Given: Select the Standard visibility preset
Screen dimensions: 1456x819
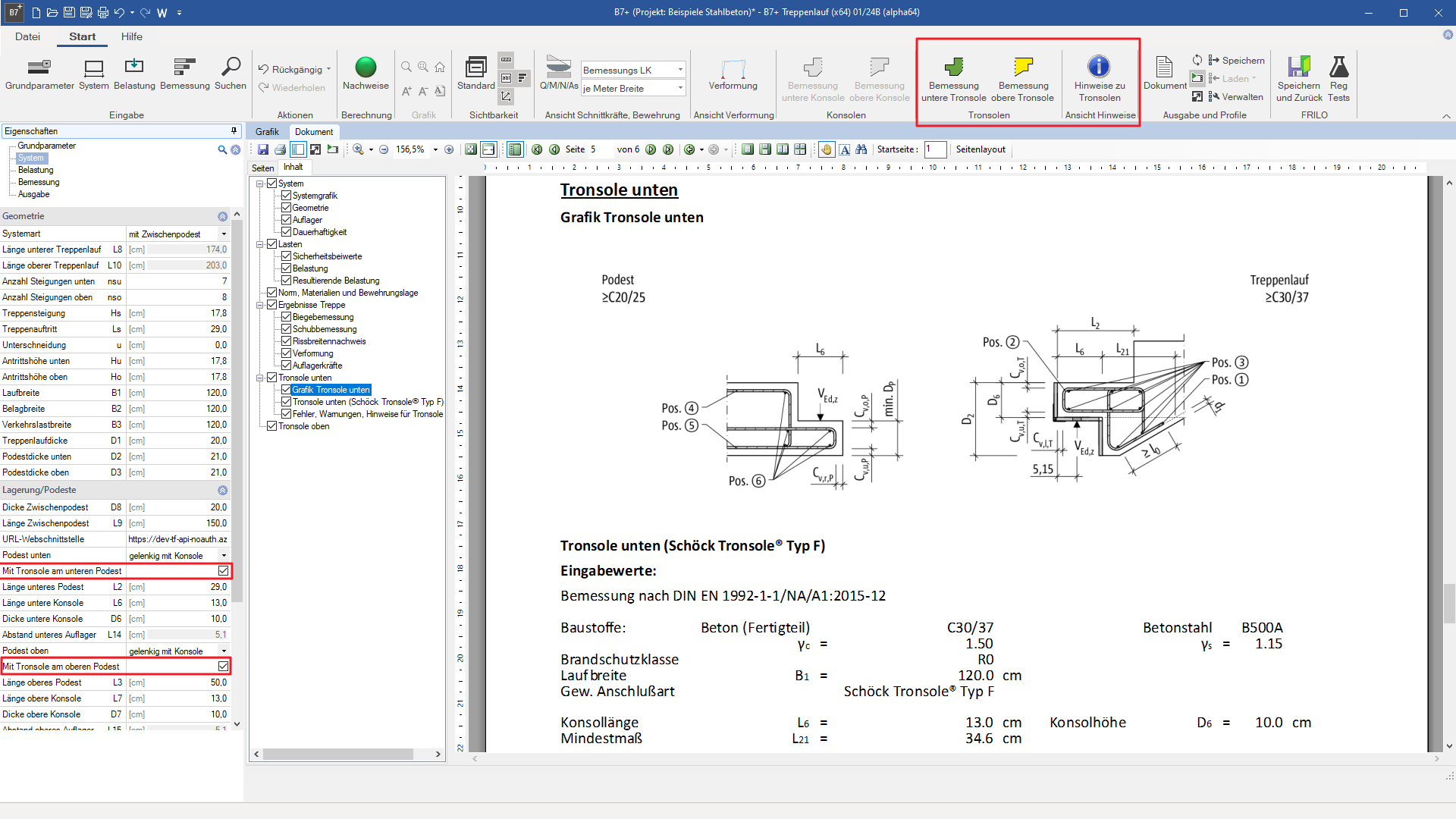Looking at the screenshot, I should click(475, 74).
